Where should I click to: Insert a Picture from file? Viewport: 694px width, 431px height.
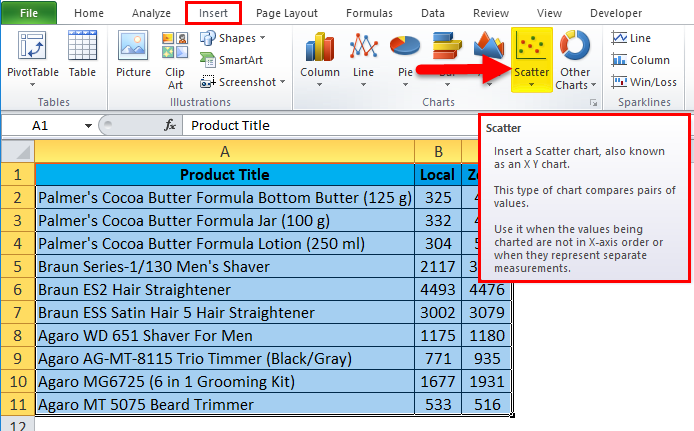(133, 53)
